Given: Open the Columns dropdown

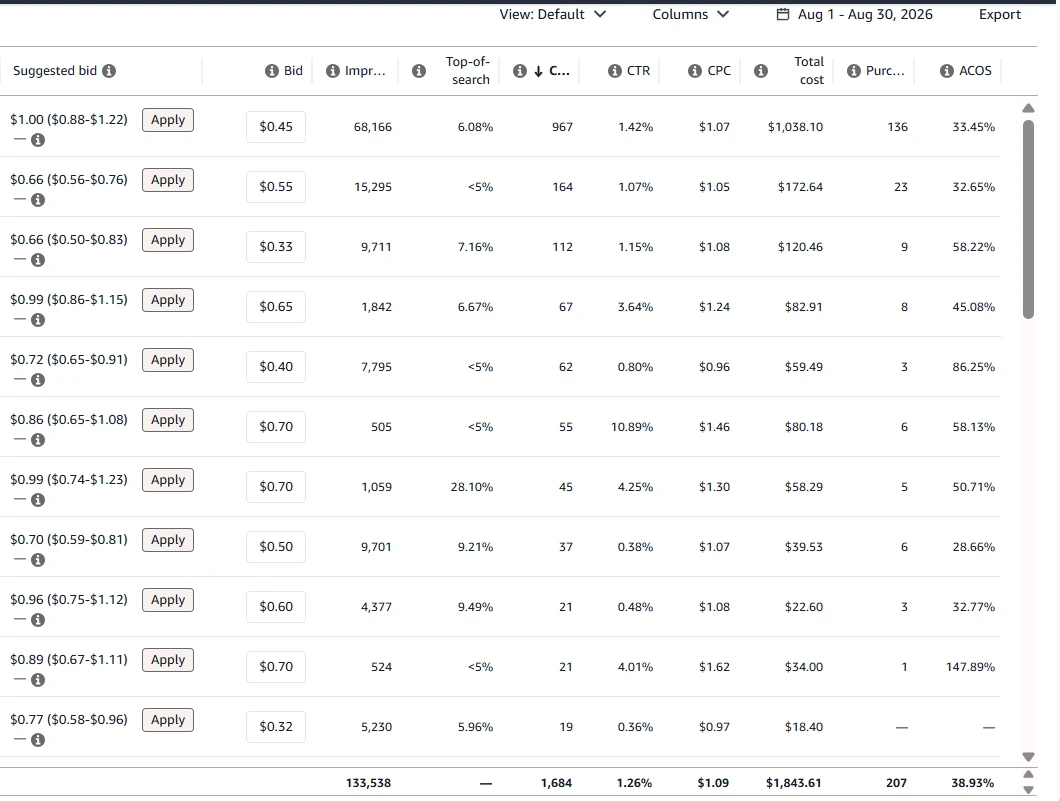Looking at the screenshot, I should 690,14.
